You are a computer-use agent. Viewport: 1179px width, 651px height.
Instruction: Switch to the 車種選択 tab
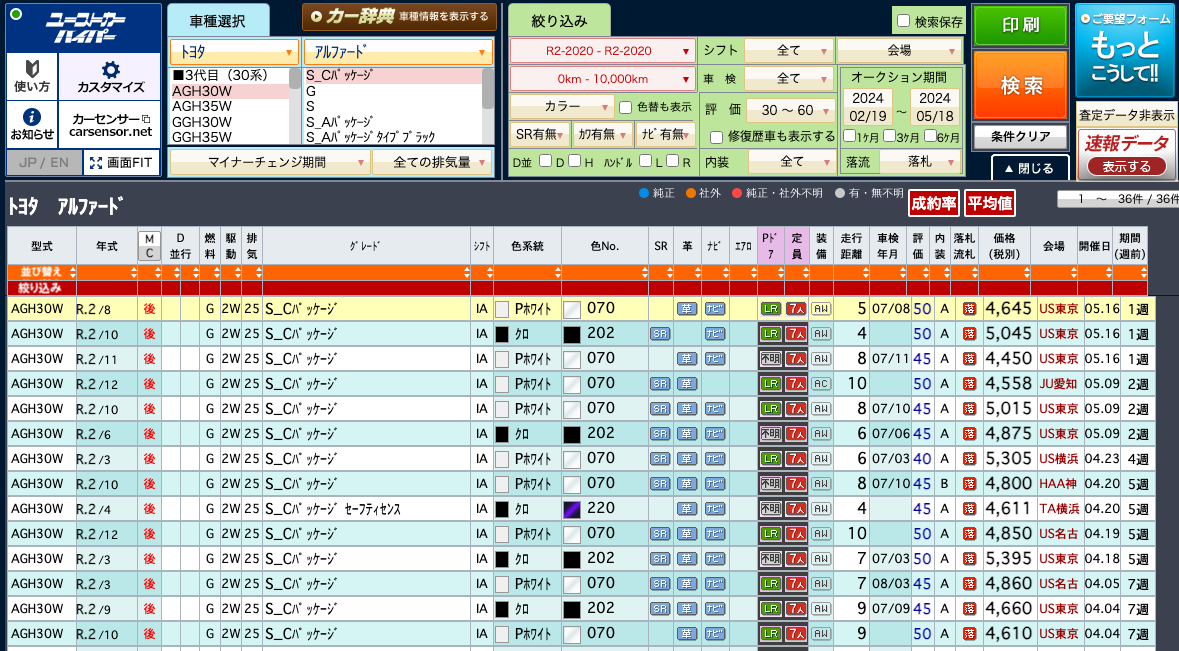pyautogui.click(x=217, y=21)
